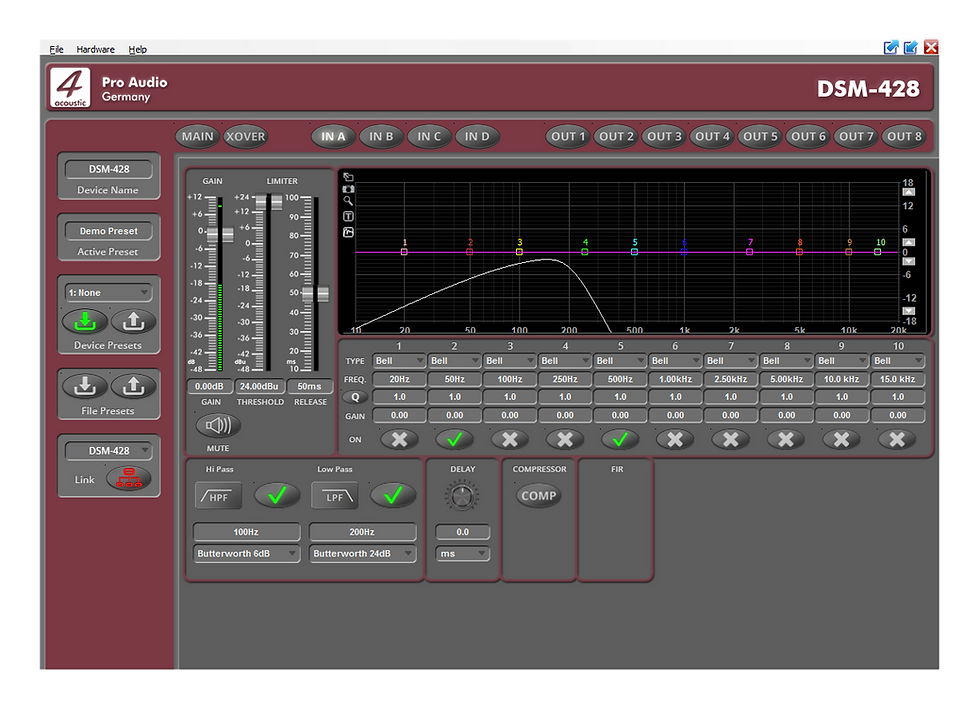Click the File Presets upload icon
Screen dimensions: 980x710
click(133, 387)
